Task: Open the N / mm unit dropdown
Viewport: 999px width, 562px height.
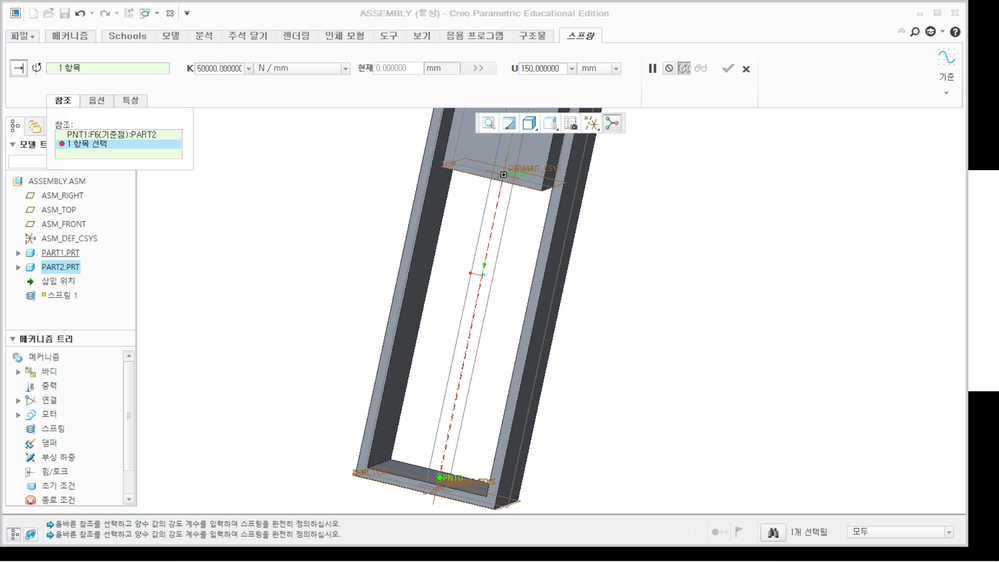Action: pyautogui.click(x=345, y=68)
